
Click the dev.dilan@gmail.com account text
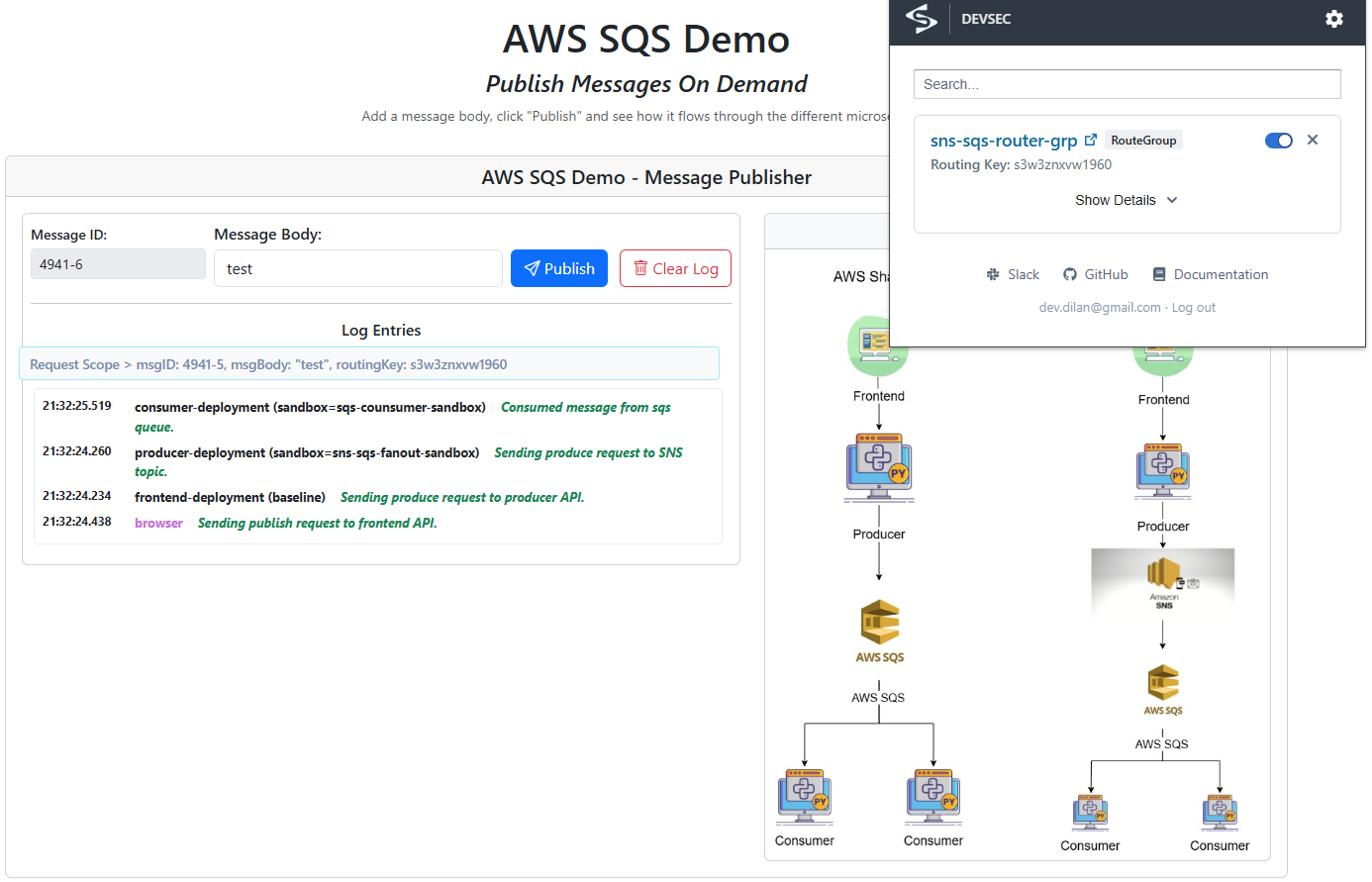click(x=1100, y=308)
